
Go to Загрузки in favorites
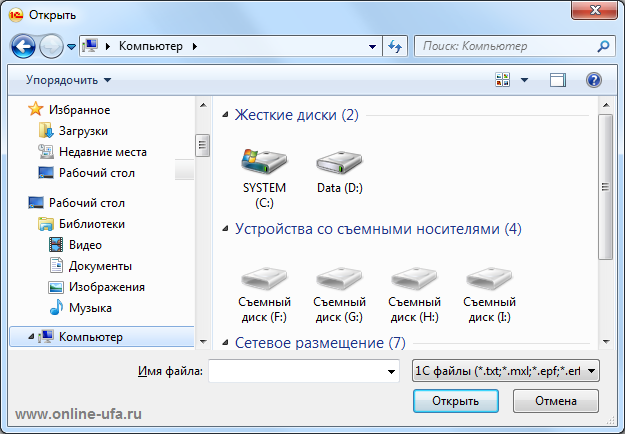point(83,131)
